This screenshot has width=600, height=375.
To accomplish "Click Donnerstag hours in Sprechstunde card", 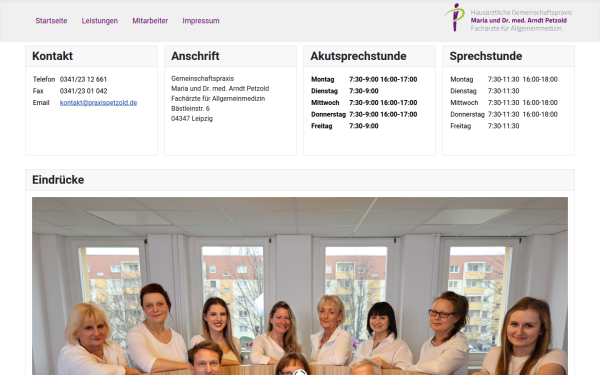I will click(x=523, y=114).
